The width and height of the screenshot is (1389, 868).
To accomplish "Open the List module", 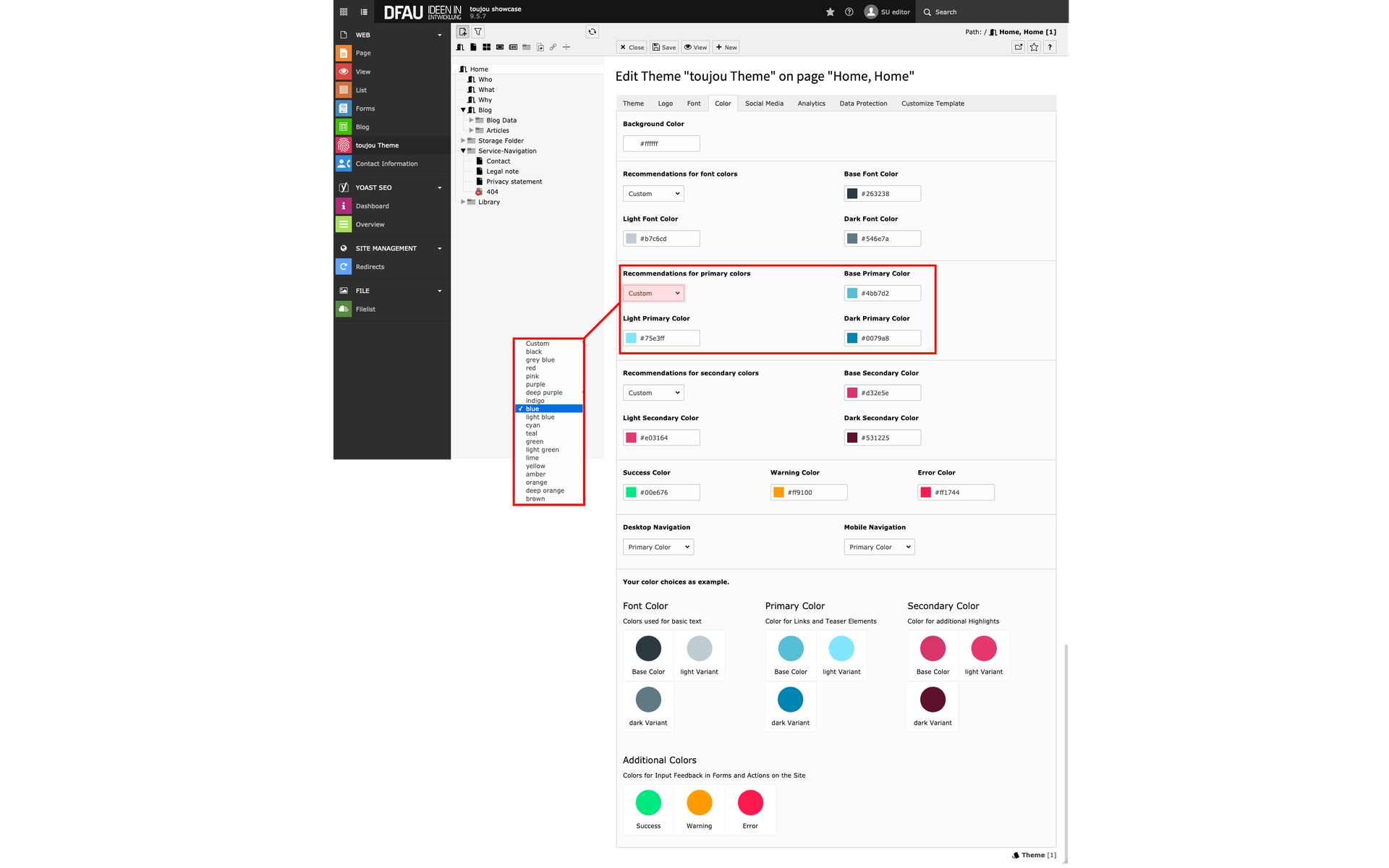I will [392, 90].
